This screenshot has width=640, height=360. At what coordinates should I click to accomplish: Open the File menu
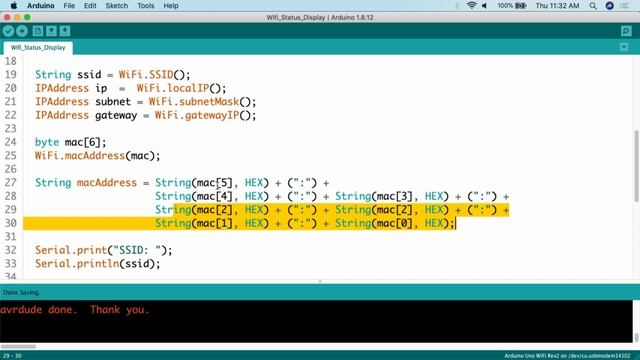[x=69, y=6]
